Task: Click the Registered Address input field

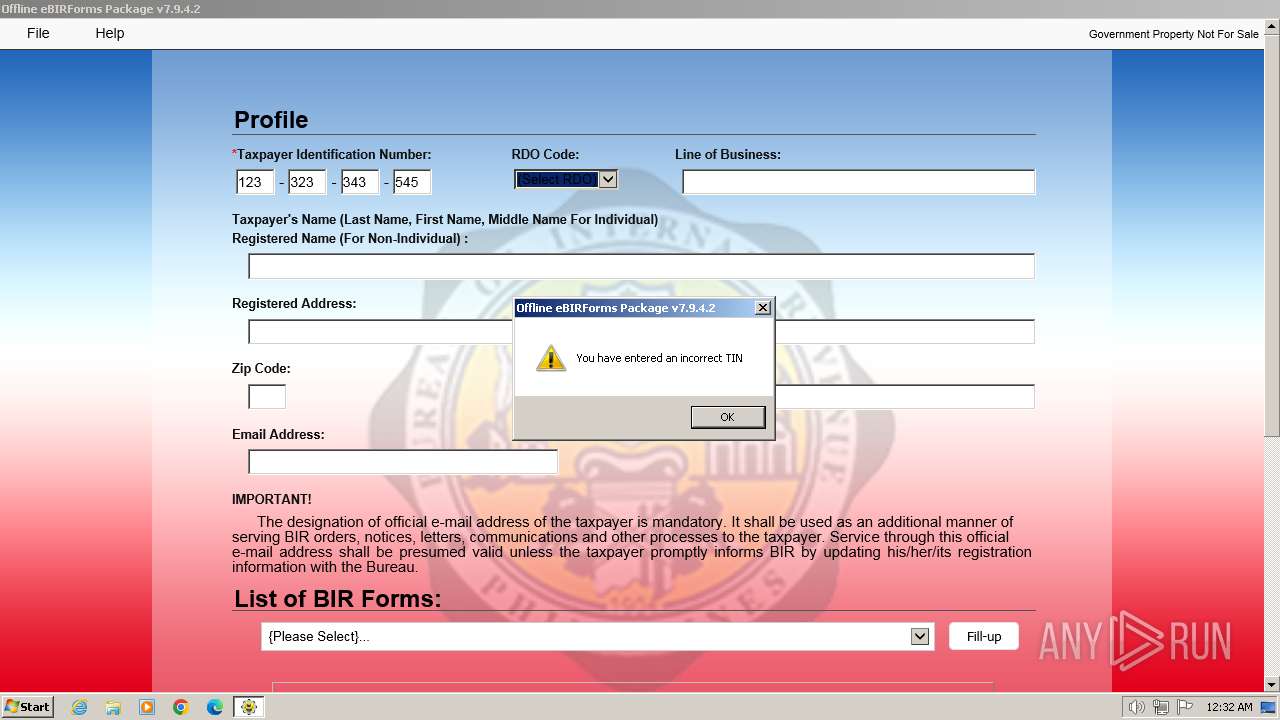Action: click(641, 332)
